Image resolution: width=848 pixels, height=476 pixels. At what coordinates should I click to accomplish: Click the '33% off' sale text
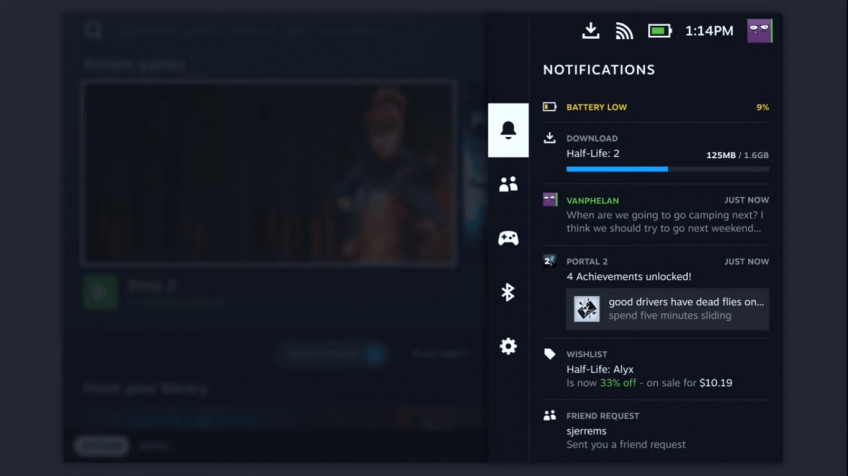click(618, 383)
